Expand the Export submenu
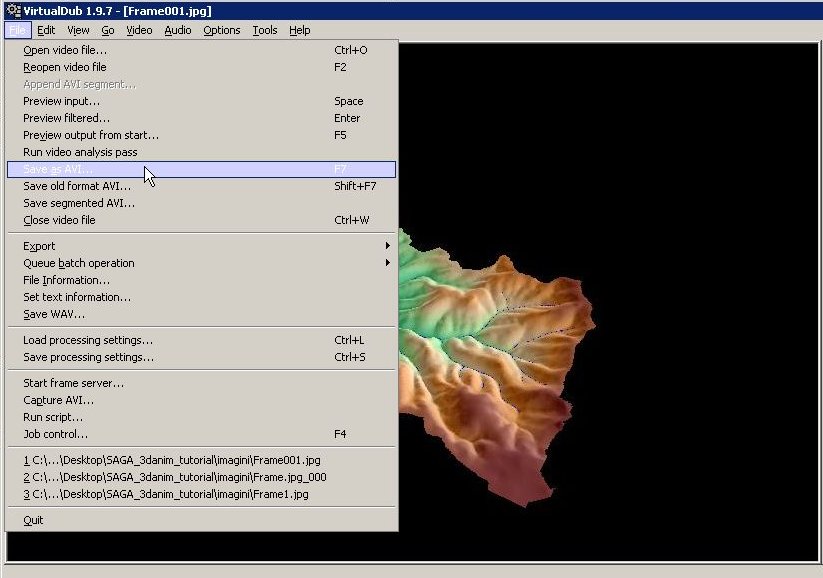The image size is (823, 578). tap(202, 246)
